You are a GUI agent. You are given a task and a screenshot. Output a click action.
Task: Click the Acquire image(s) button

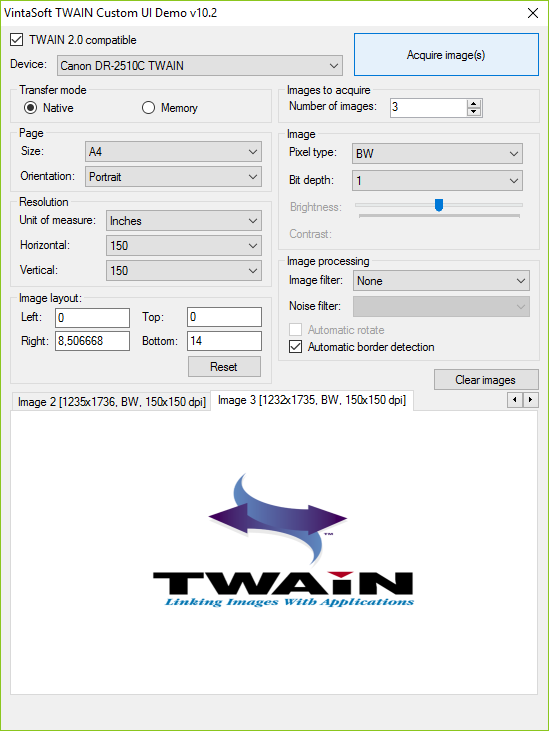[446, 55]
